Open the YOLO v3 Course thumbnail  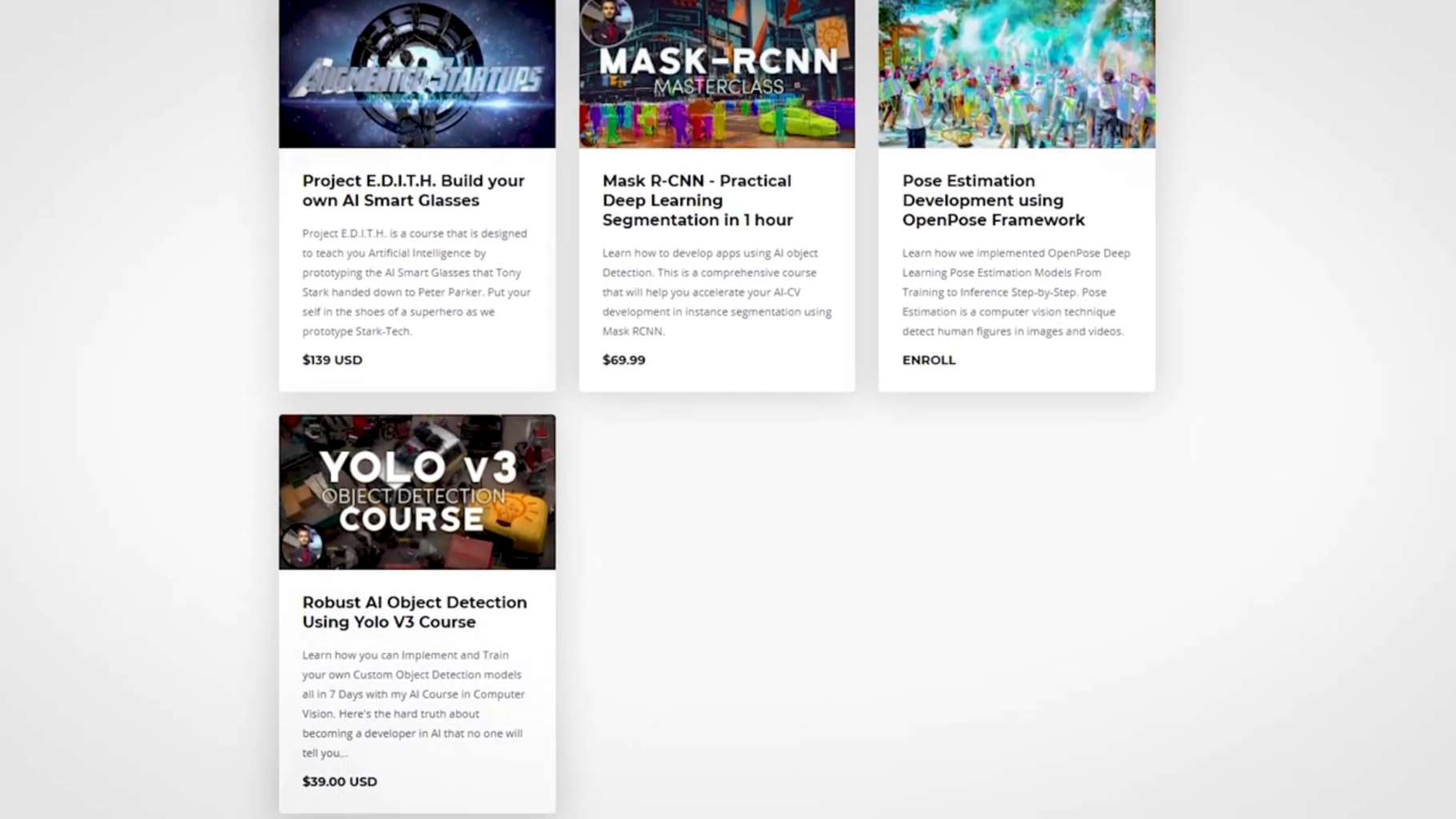pyautogui.click(x=417, y=492)
